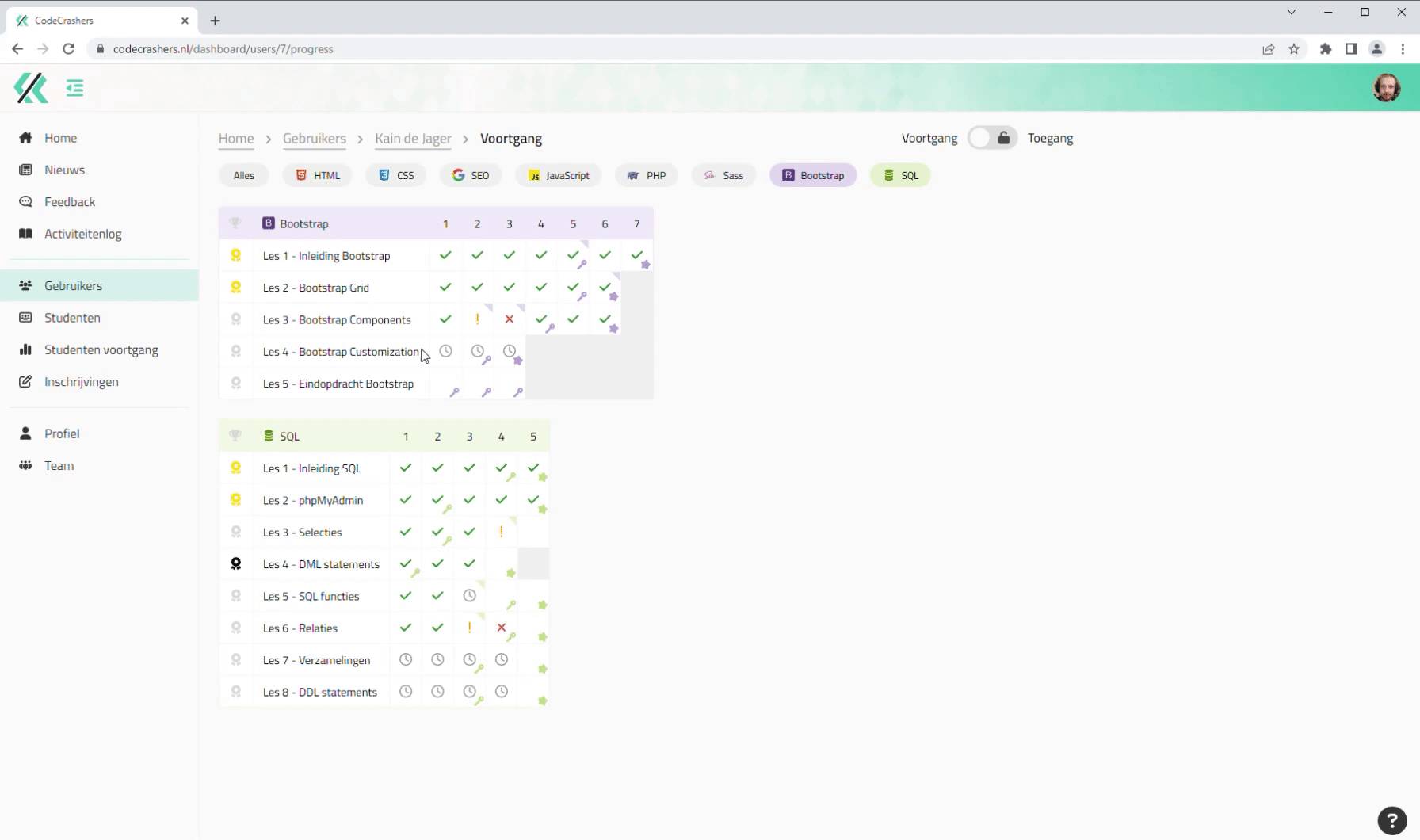Toggle the Voortgang/Toegang switch
1420x840 pixels.
(x=991, y=138)
